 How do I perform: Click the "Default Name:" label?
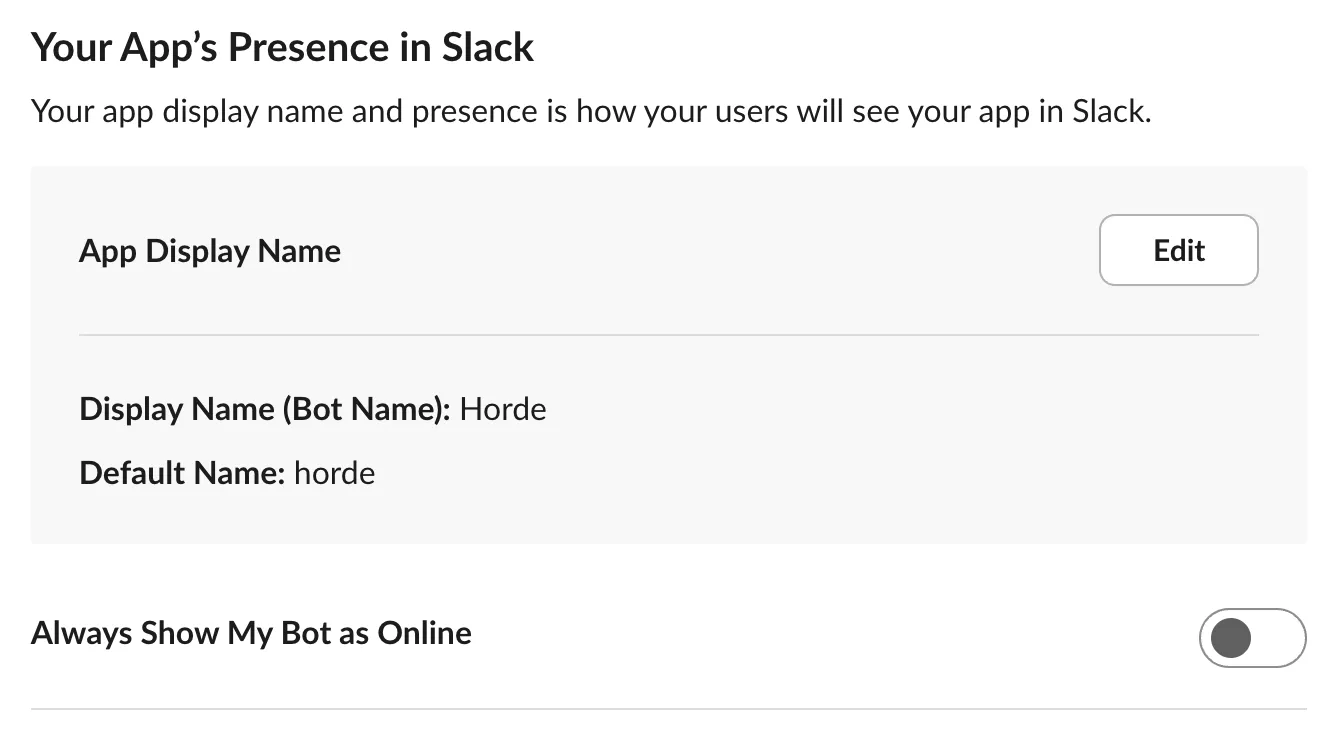(182, 472)
